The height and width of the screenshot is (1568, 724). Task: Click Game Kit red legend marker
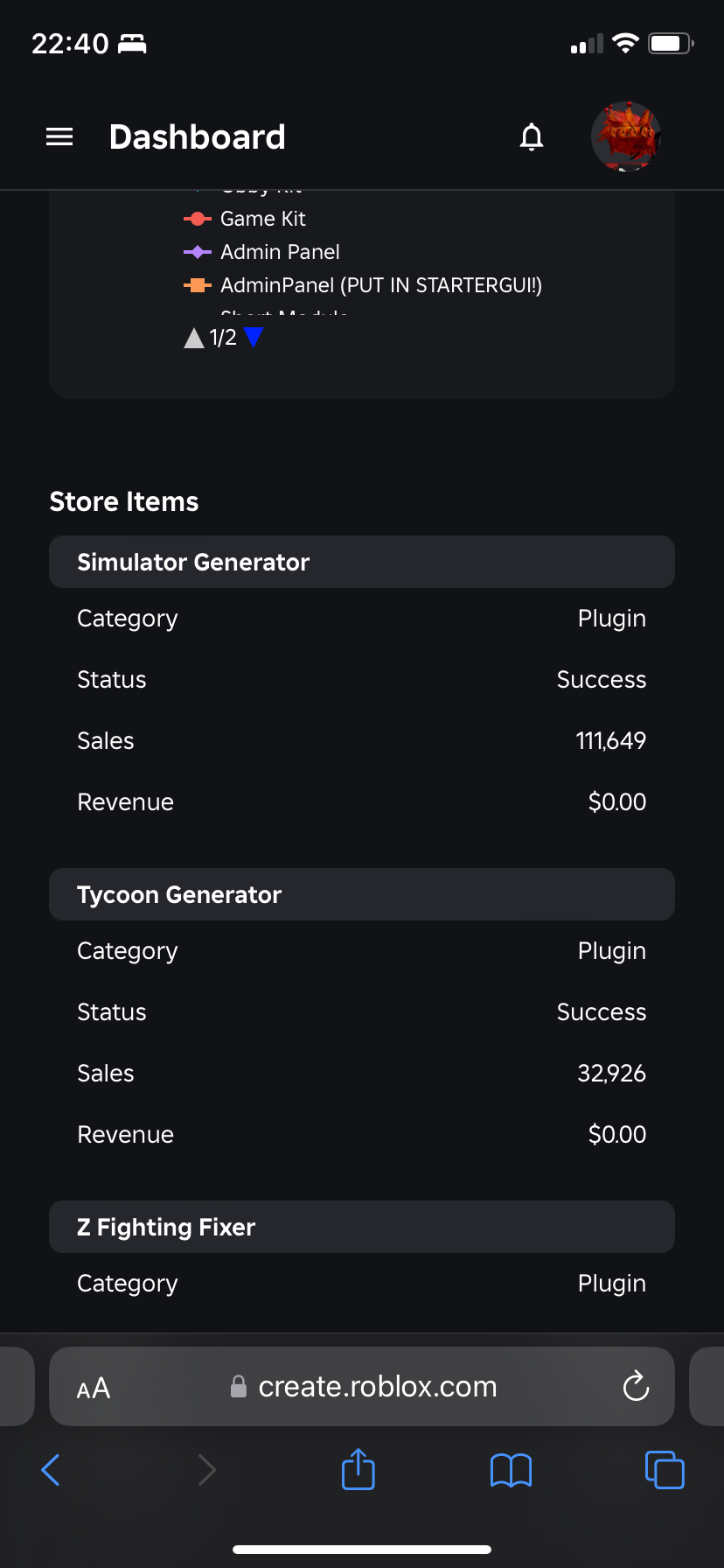coord(198,219)
